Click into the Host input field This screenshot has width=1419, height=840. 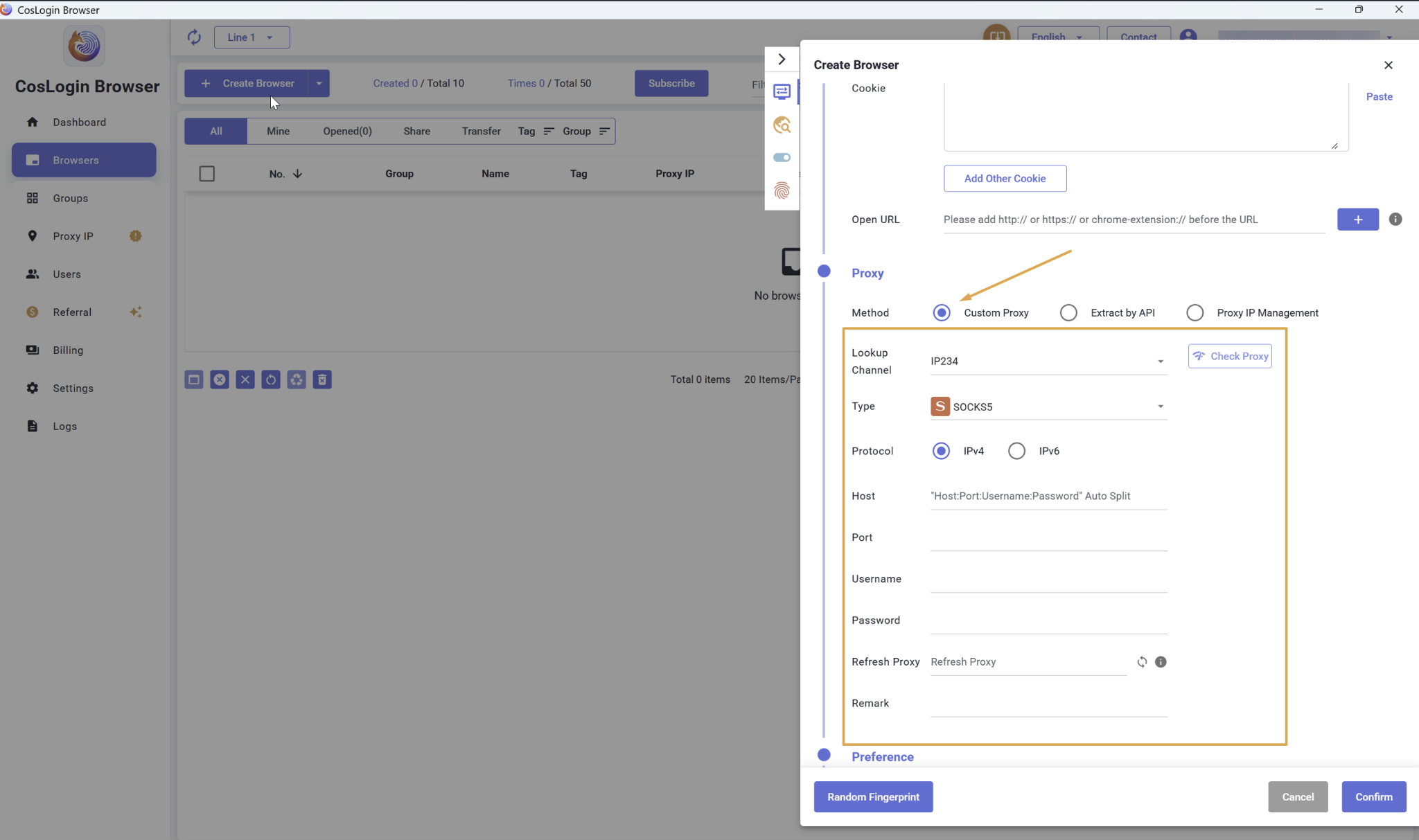click(x=1048, y=497)
